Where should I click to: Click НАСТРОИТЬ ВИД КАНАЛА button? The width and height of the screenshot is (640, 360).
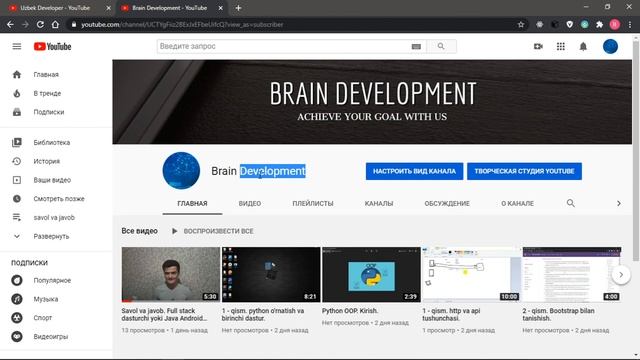tap(414, 171)
